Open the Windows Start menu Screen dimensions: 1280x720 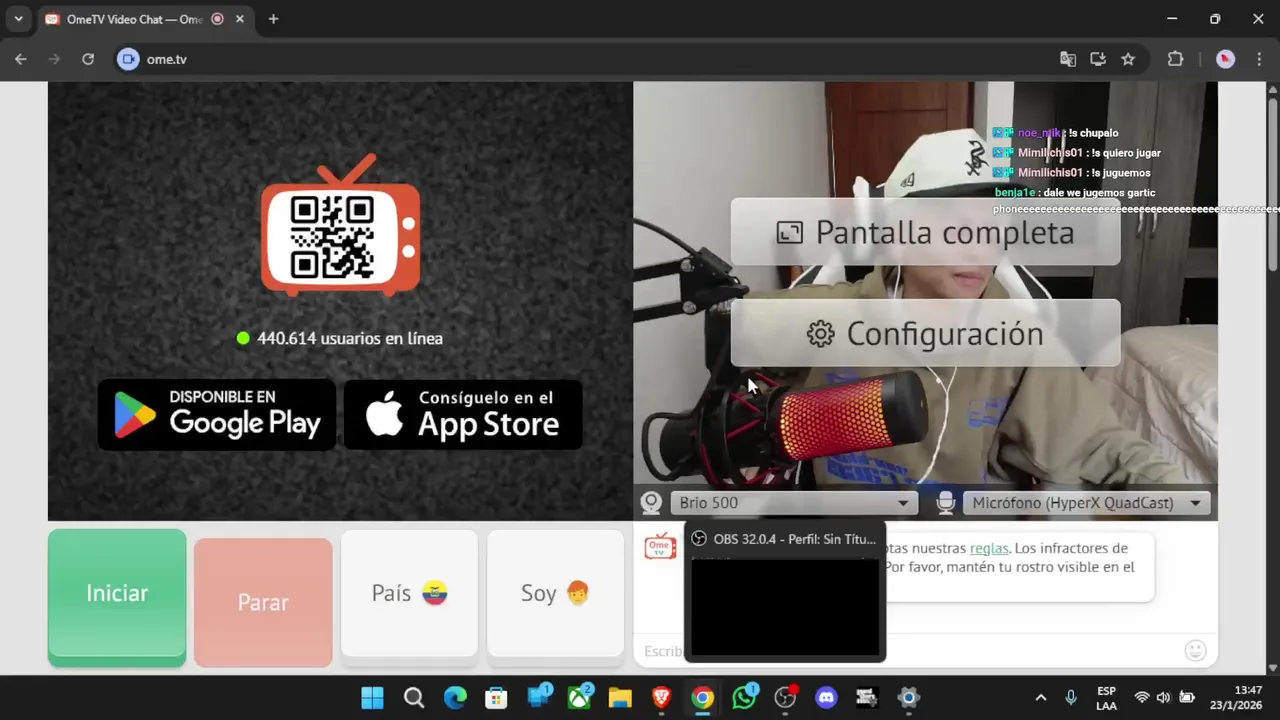tap(372, 698)
